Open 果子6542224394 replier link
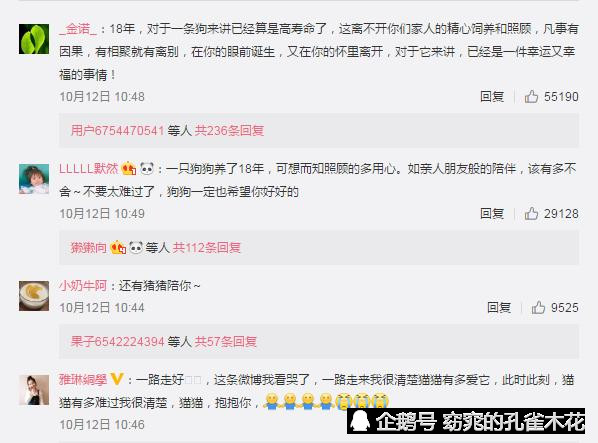Image resolution: width=598 pixels, height=443 pixels. (x=117, y=341)
